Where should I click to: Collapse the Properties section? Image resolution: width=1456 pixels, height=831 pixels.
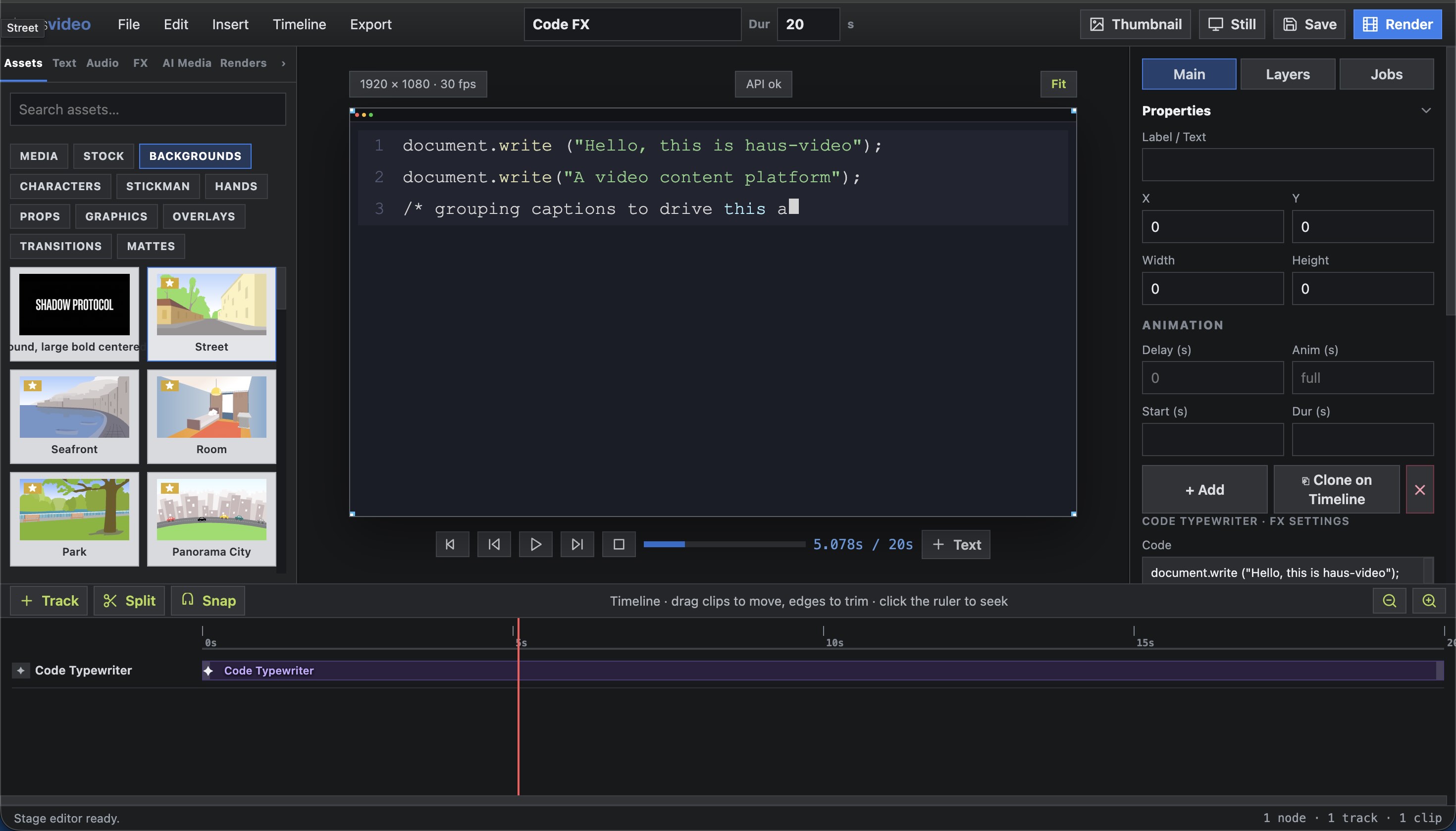(x=1426, y=111)
